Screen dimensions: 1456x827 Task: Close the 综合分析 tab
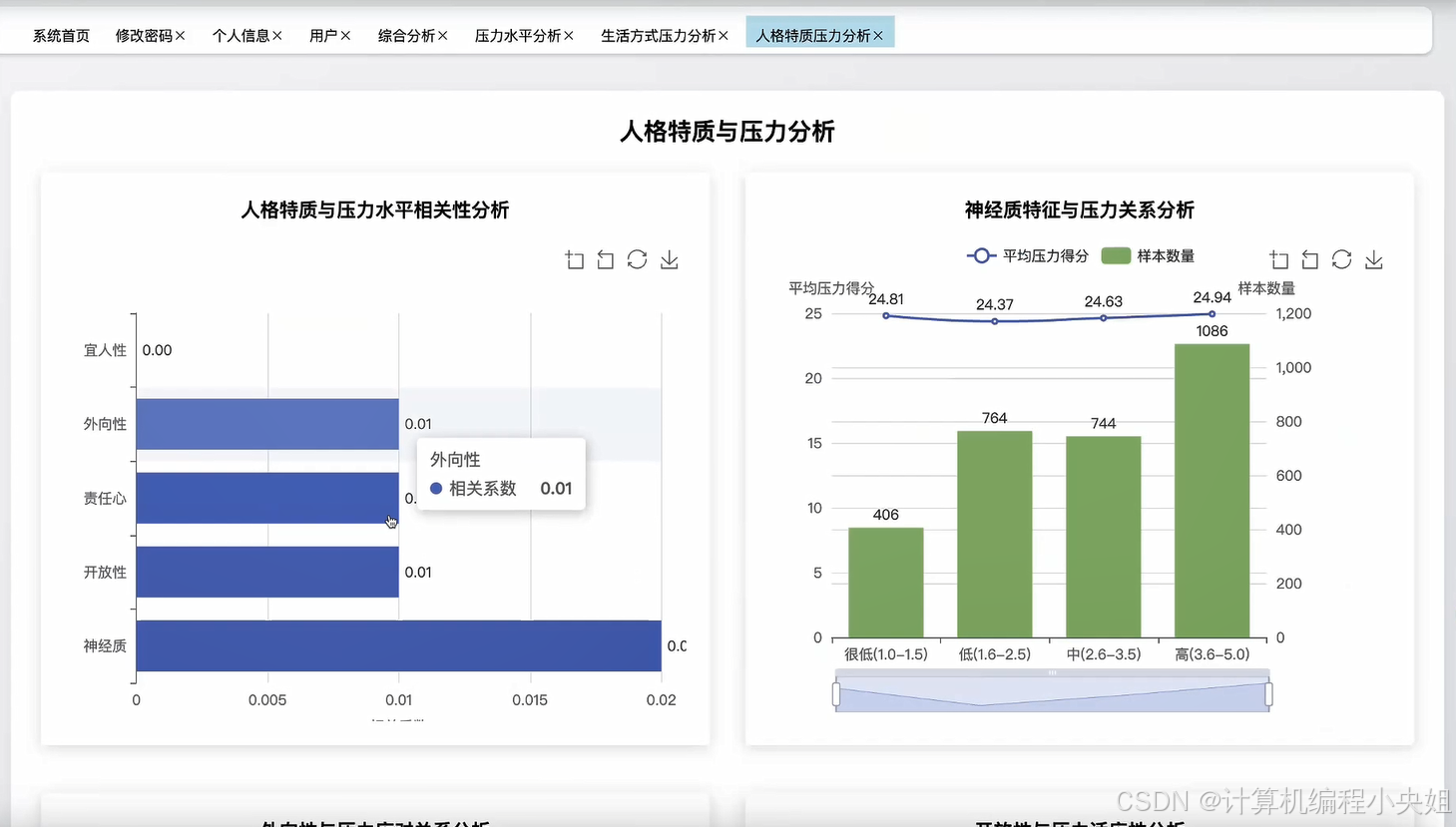(443, 36)
